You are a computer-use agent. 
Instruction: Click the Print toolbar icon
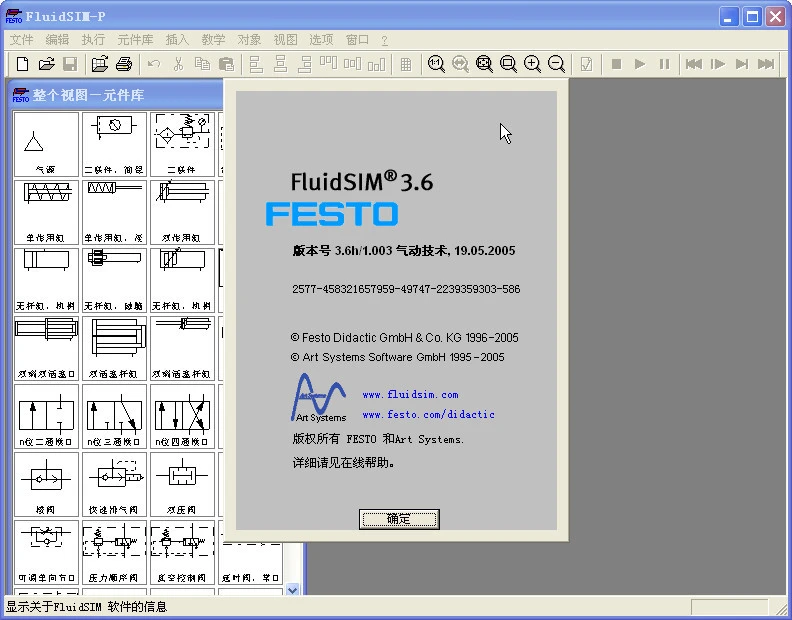tap(124, 64)
